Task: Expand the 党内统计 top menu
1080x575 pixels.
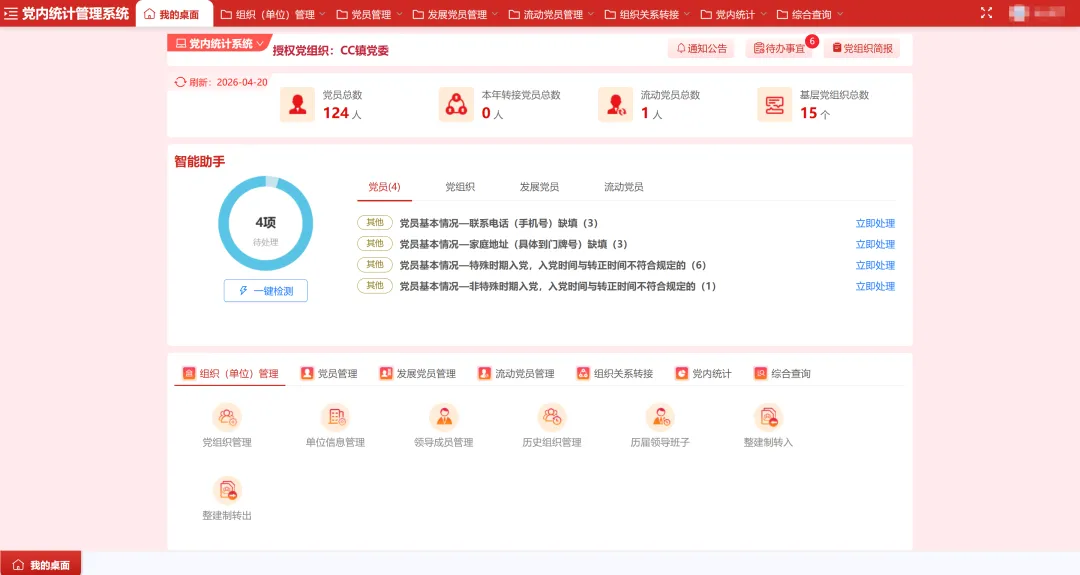Action: coord(734,14)
